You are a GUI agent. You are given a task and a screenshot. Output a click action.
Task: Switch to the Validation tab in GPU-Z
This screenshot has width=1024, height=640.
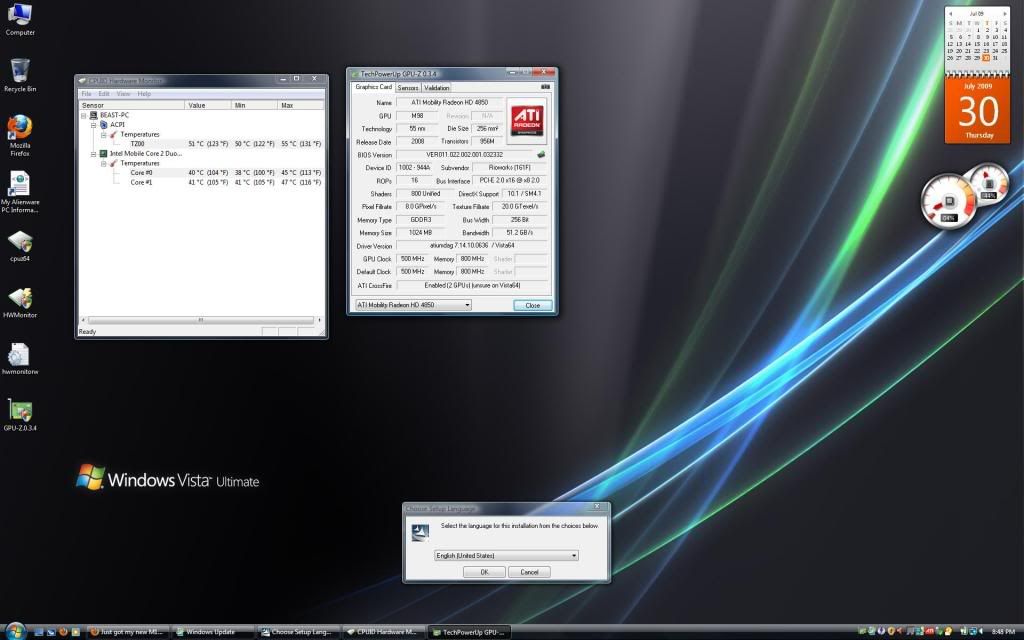(436, 88)
